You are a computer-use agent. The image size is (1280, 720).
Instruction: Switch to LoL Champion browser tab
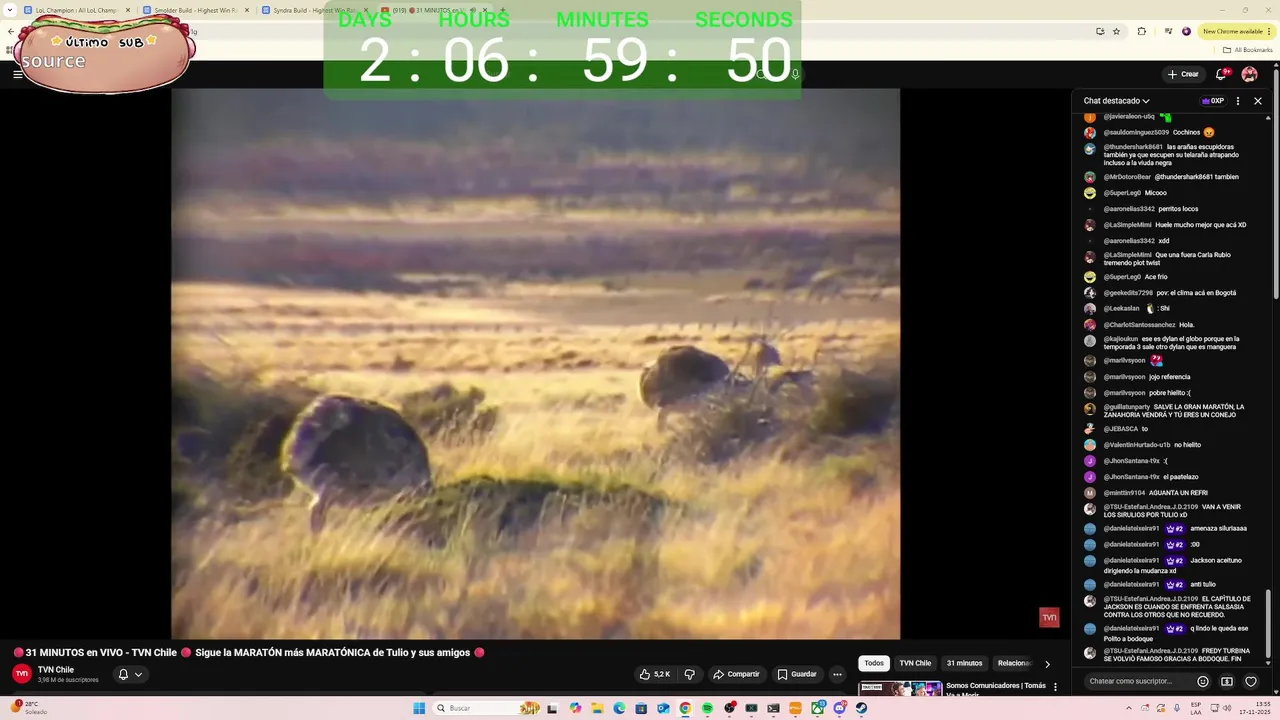(76, 10)
